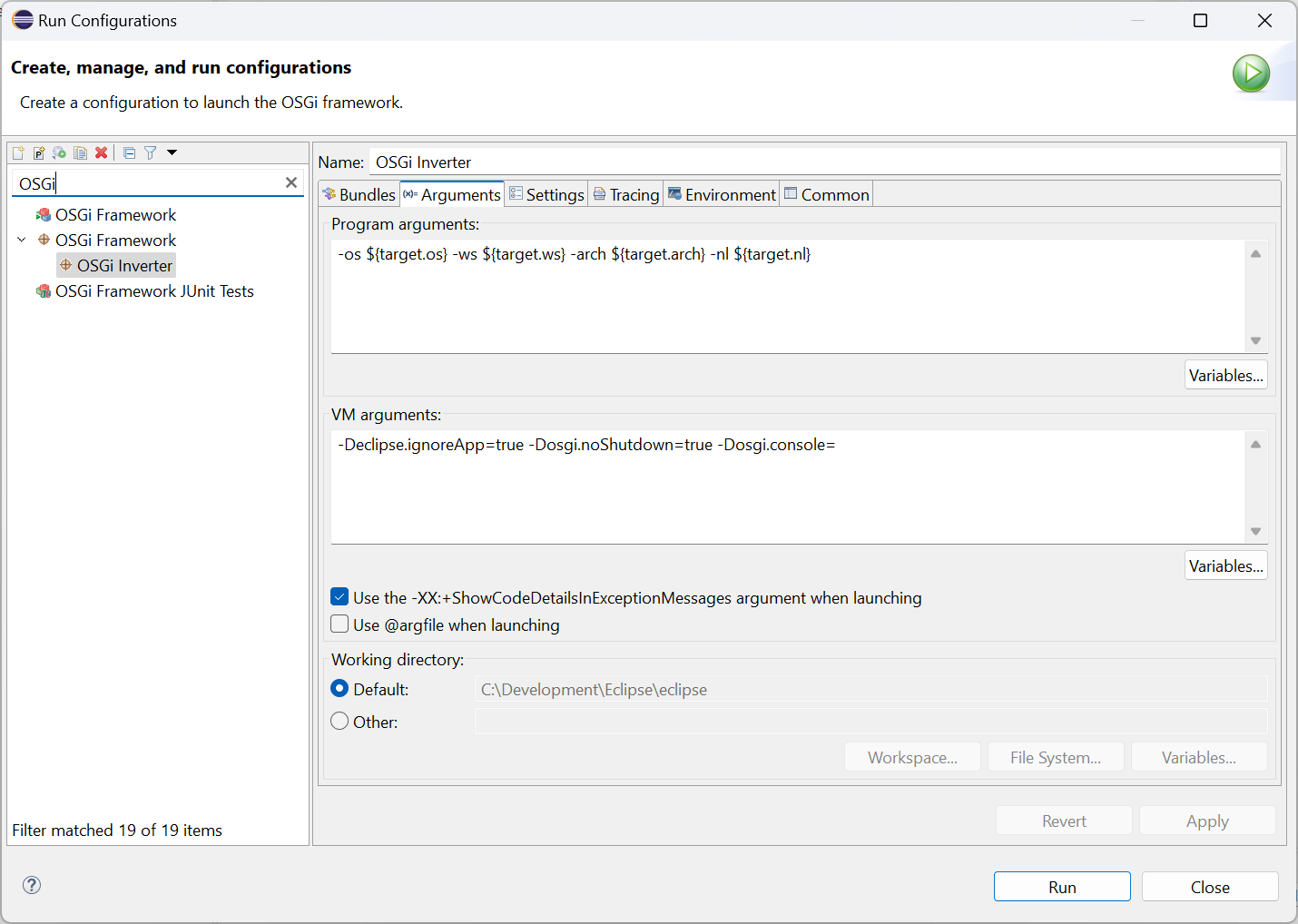This screenshot has height=924, width=1298.
Task: Select OSGi Framework JUnit Tests entry
Action: (x=145, y=291)
